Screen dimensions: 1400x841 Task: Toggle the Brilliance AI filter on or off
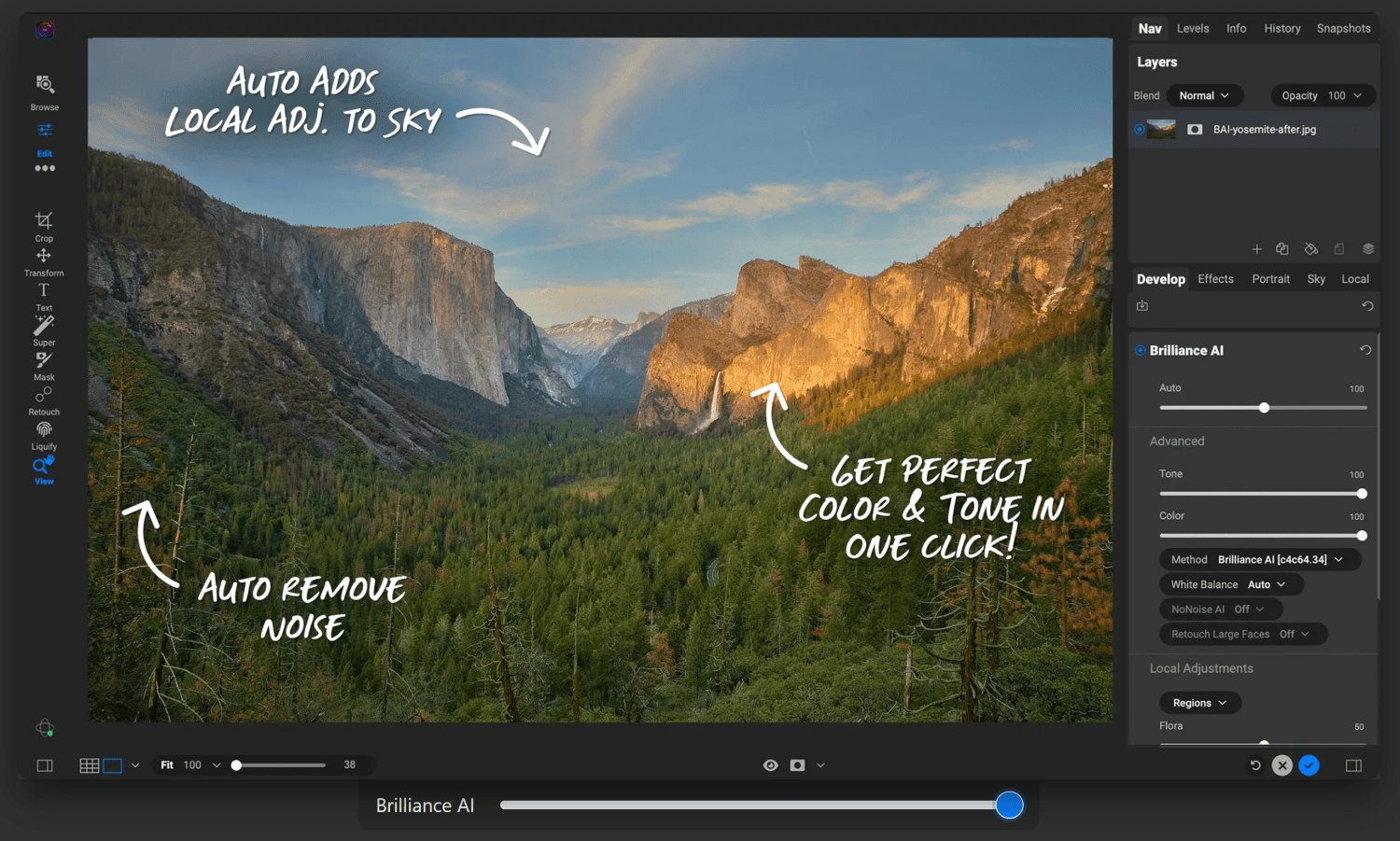click(1141, 350)
